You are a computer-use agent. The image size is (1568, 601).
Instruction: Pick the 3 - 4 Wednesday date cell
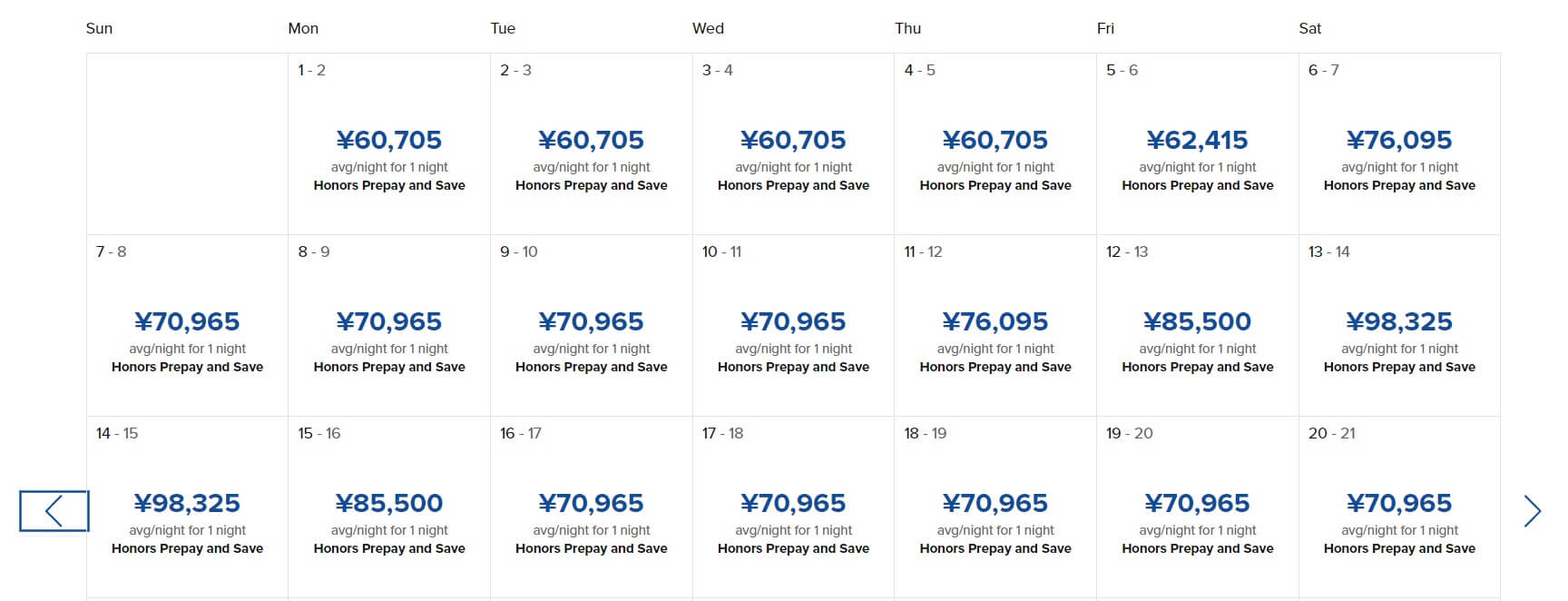793,143
